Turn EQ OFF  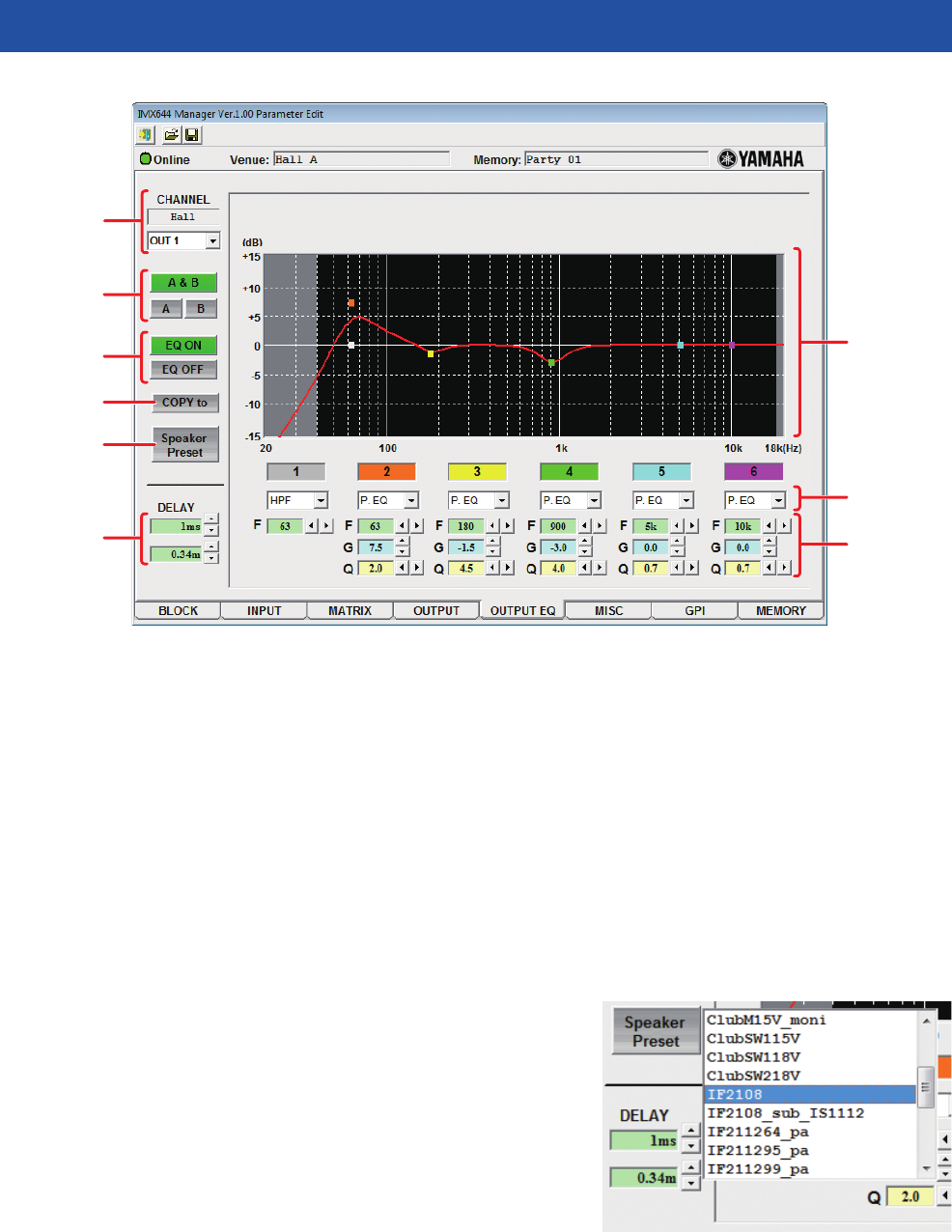(183, 370)
